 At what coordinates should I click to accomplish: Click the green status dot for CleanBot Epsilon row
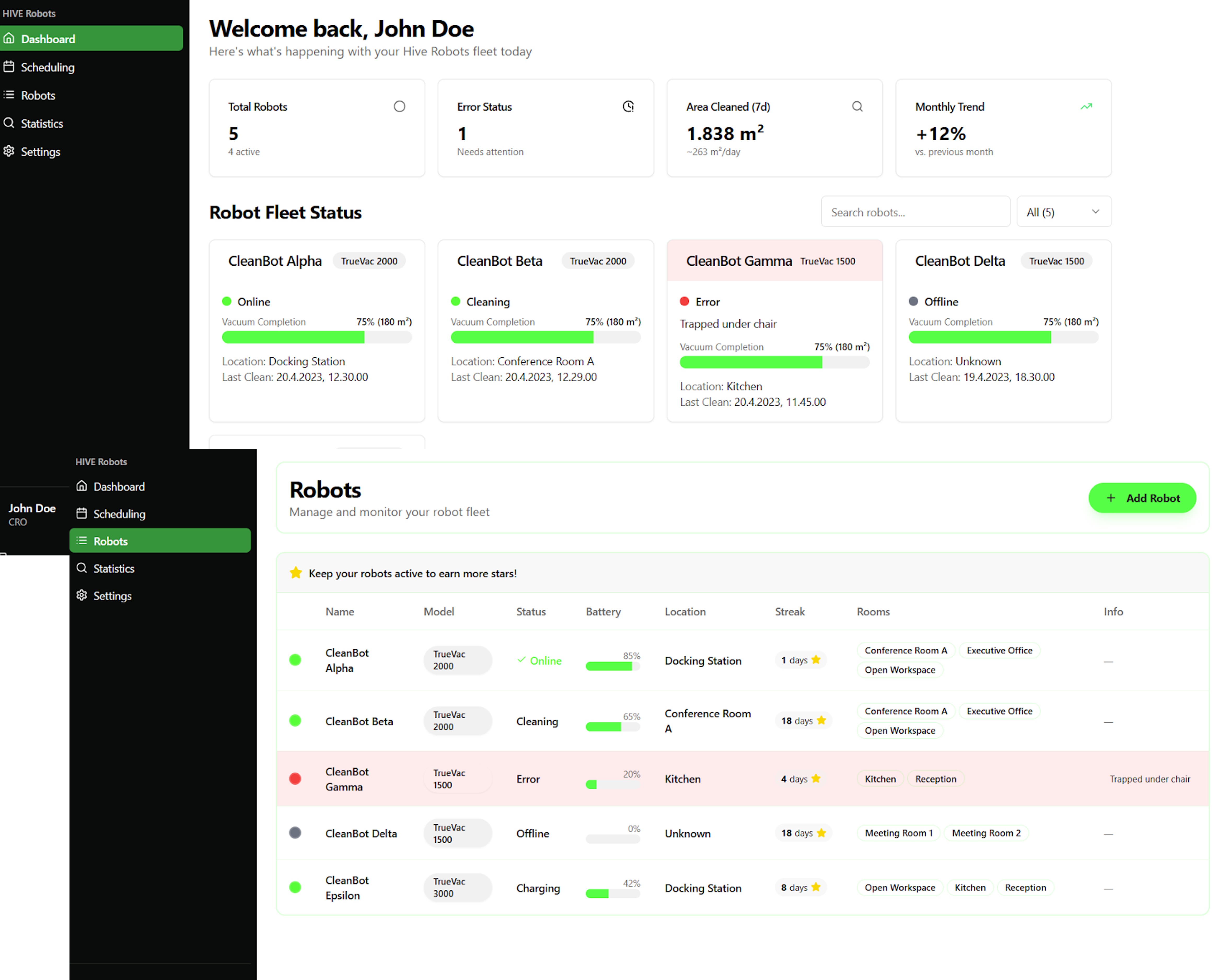point(295,887)
